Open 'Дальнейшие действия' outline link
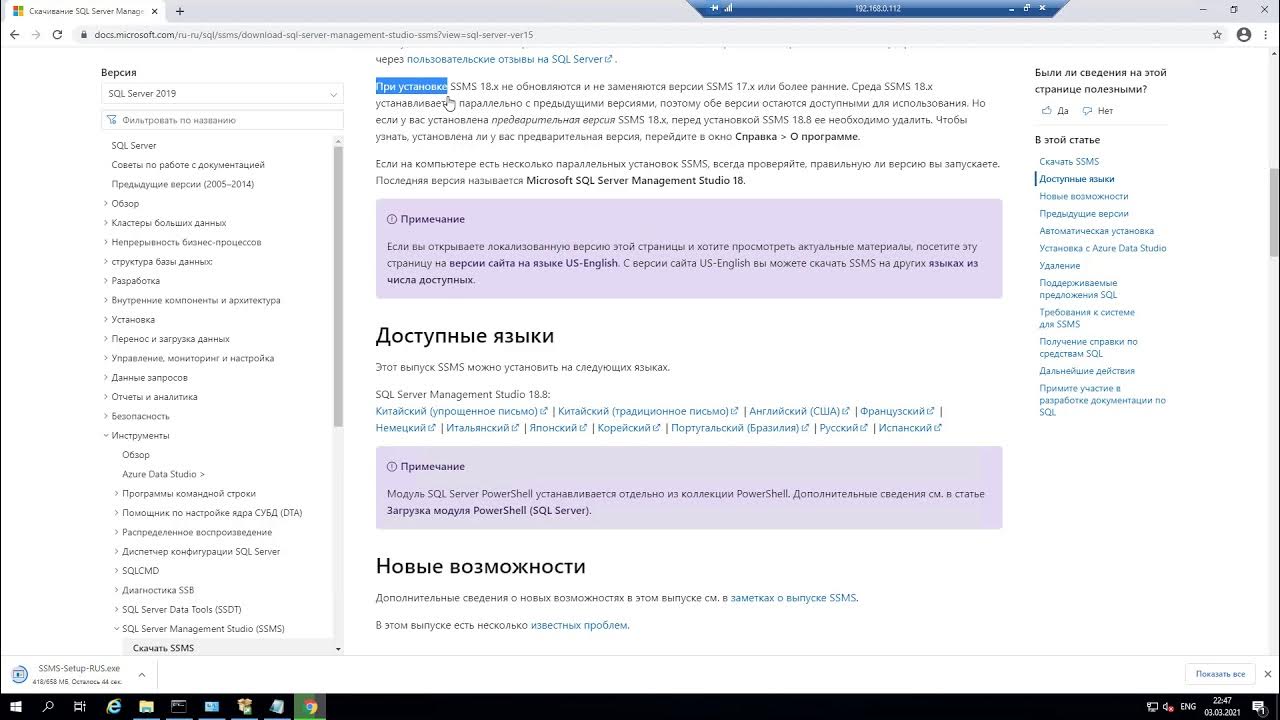 [1087, 371]
